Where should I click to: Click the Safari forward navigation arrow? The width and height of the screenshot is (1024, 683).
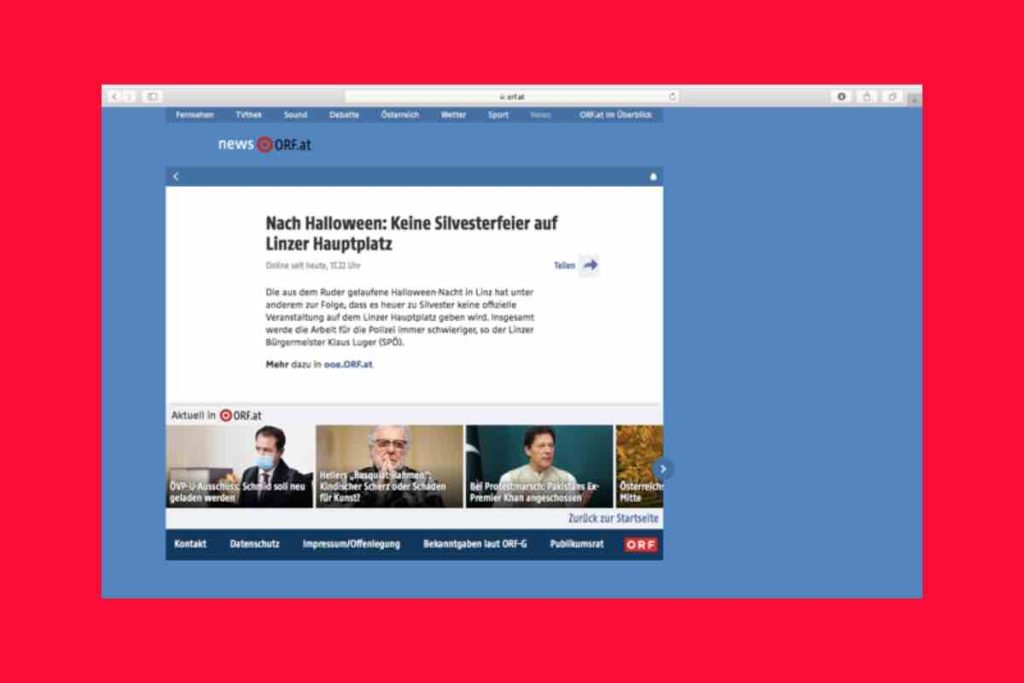click(128, 97)
